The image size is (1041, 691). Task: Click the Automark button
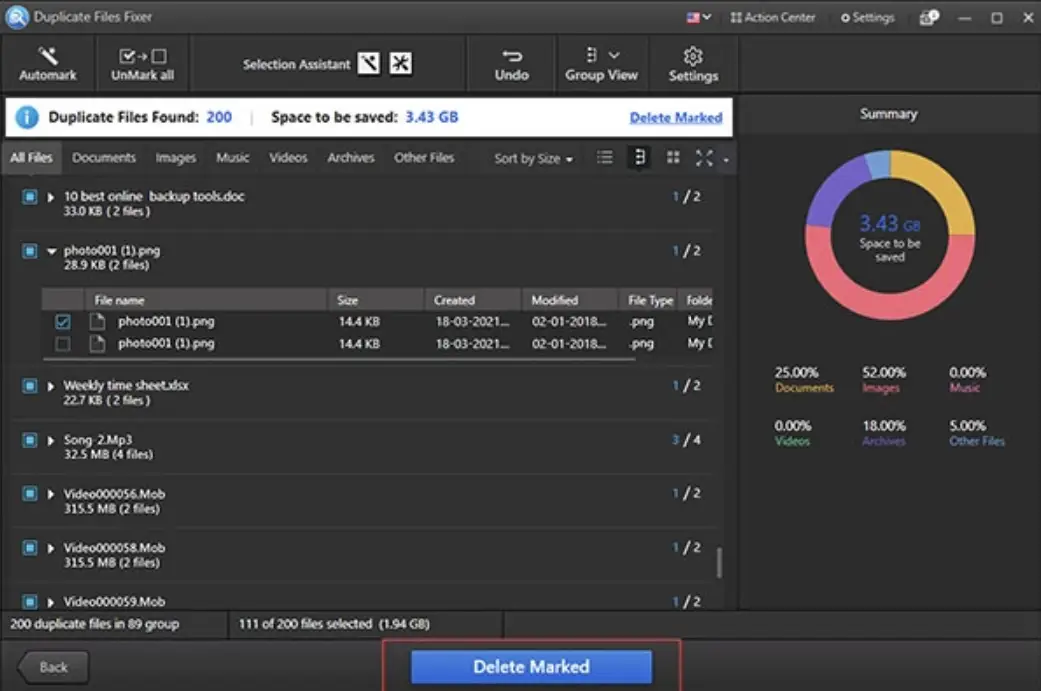click(46, 62)
